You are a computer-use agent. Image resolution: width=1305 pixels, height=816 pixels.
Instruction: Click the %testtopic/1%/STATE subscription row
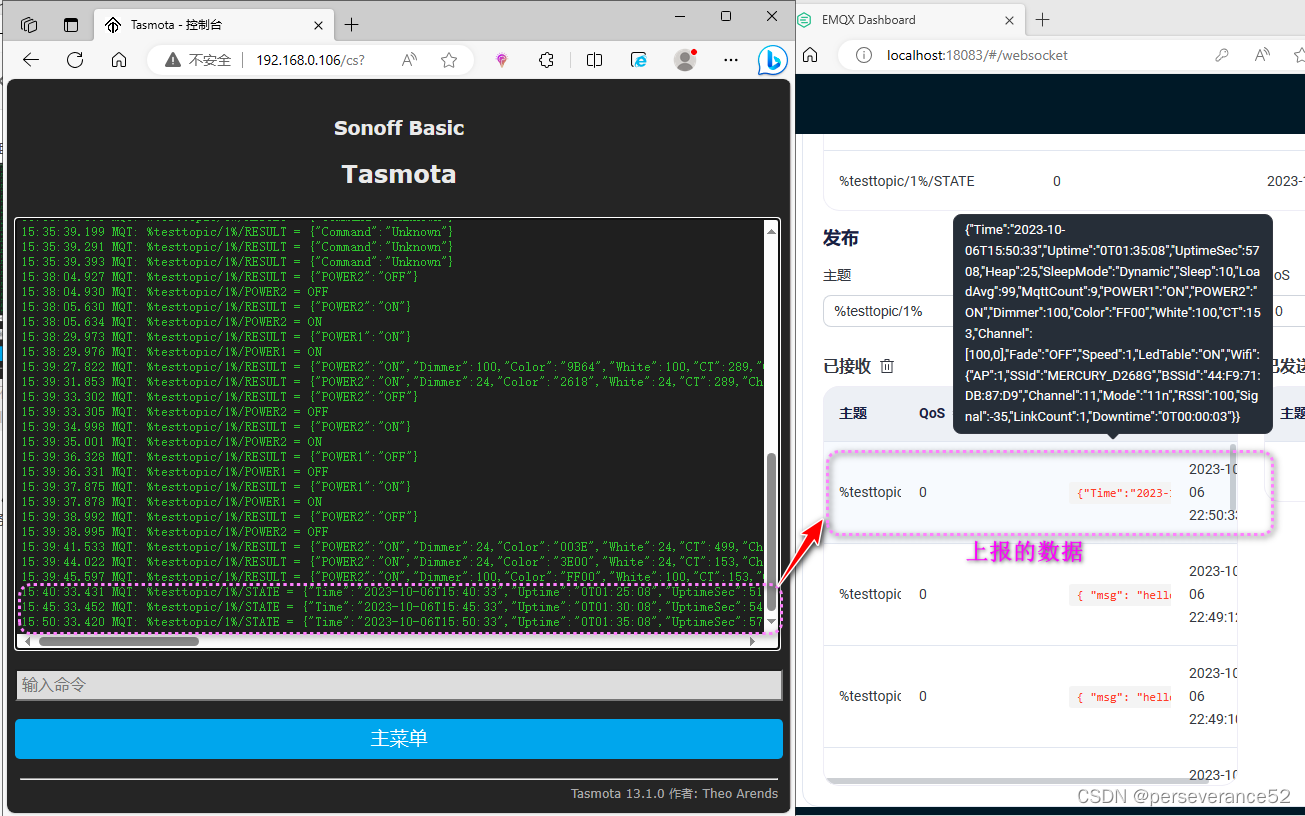click(1064, 181)
